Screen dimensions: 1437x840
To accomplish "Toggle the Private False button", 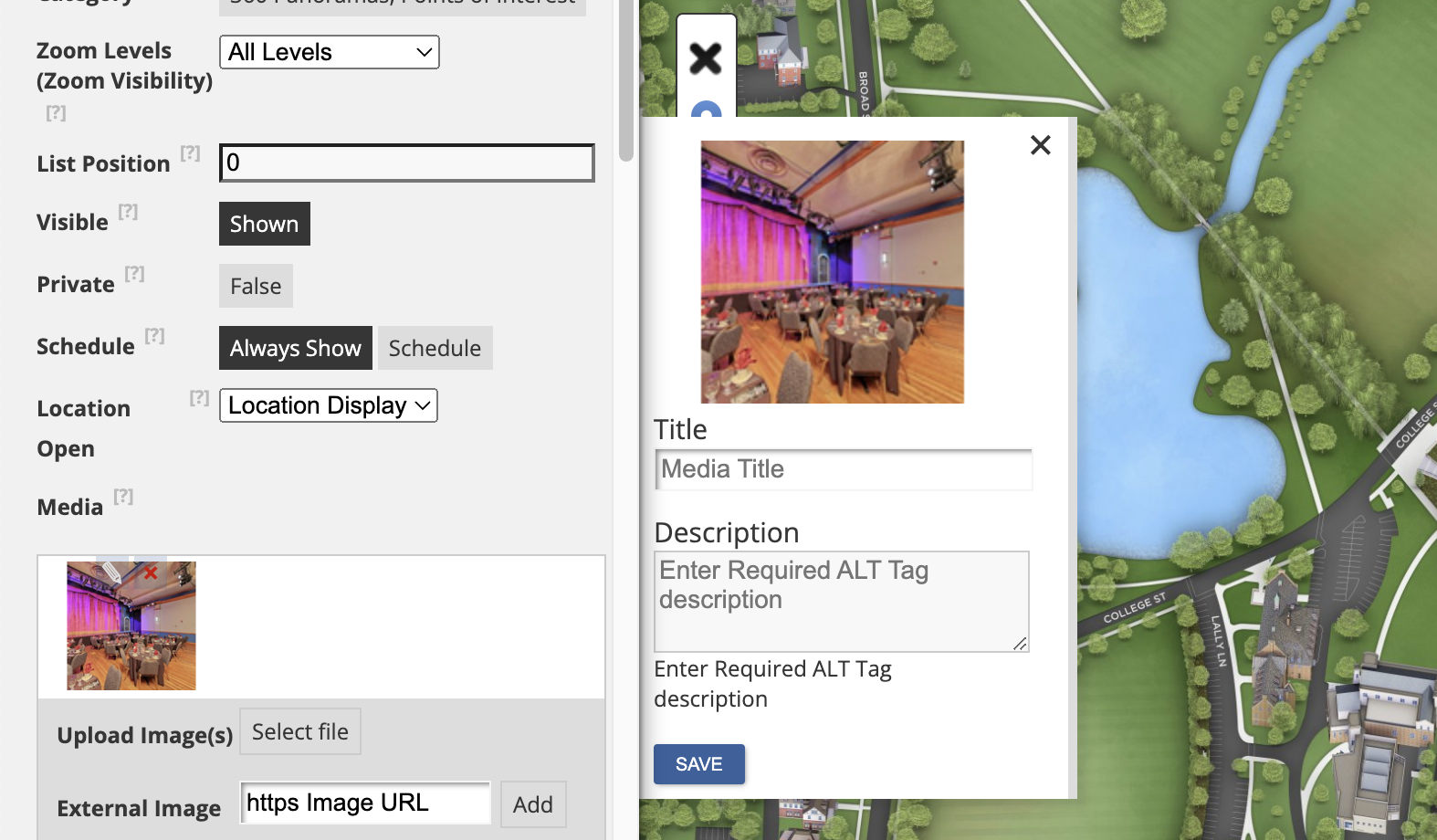I will point(256,286).
